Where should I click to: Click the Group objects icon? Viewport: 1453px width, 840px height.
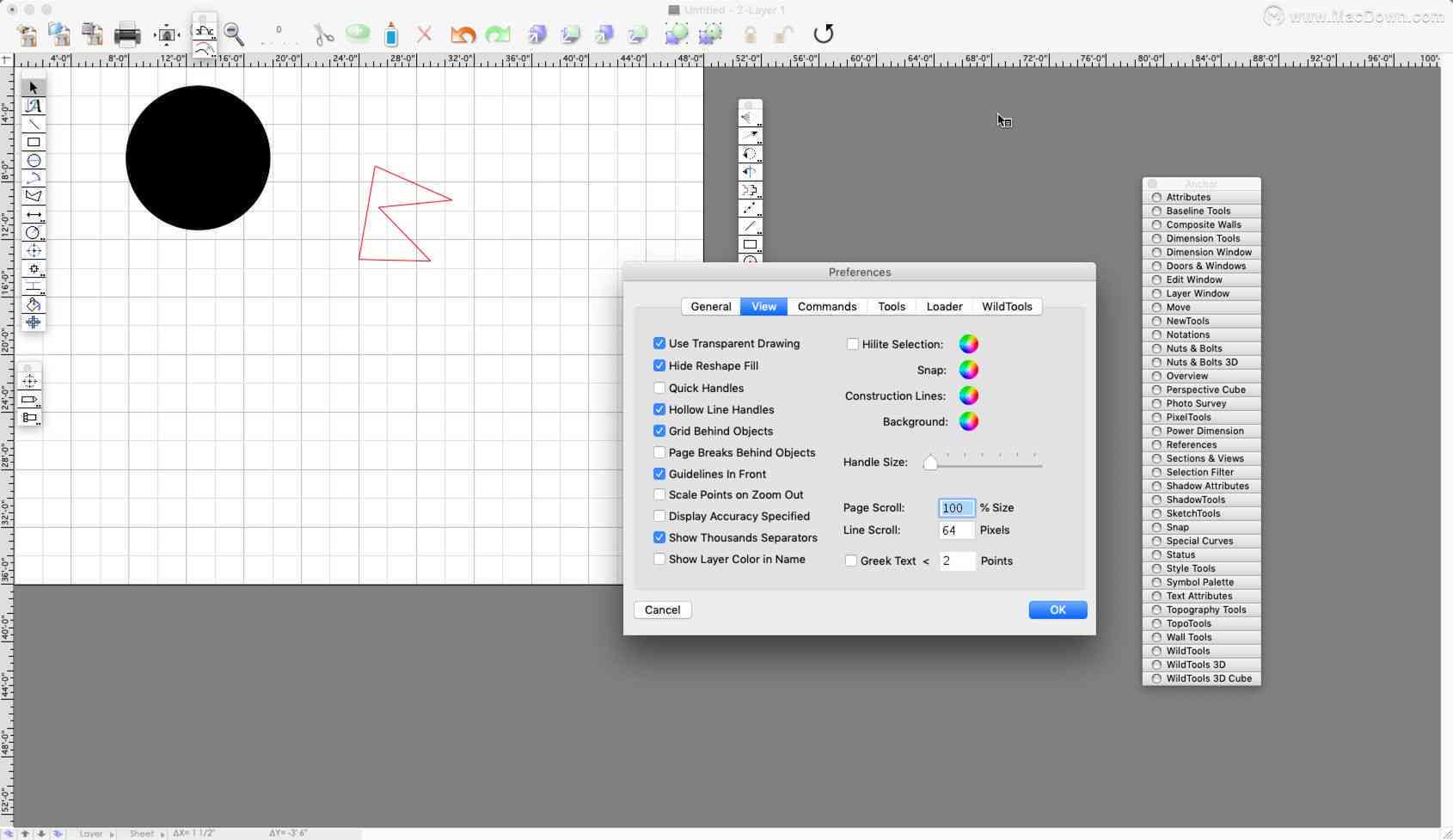(x=677, y=34)
